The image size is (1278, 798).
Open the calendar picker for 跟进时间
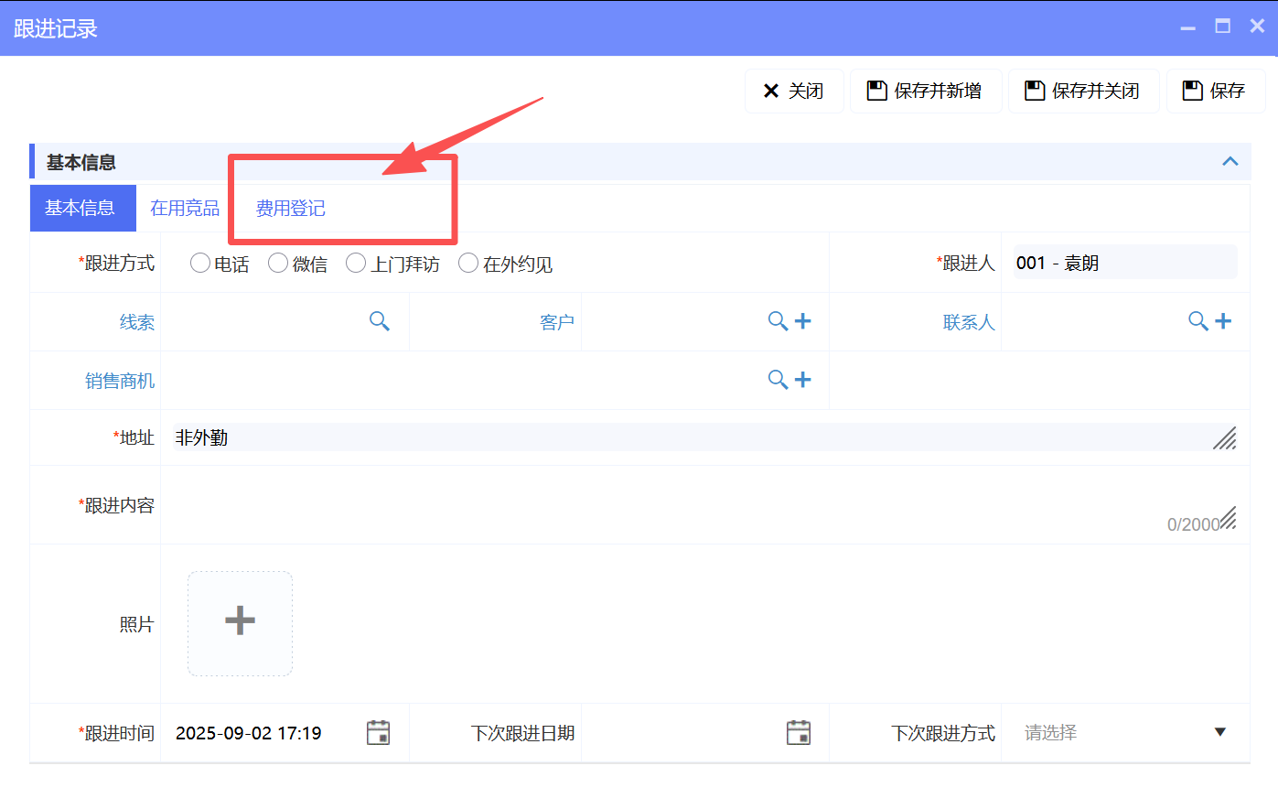tap(378, 732)
